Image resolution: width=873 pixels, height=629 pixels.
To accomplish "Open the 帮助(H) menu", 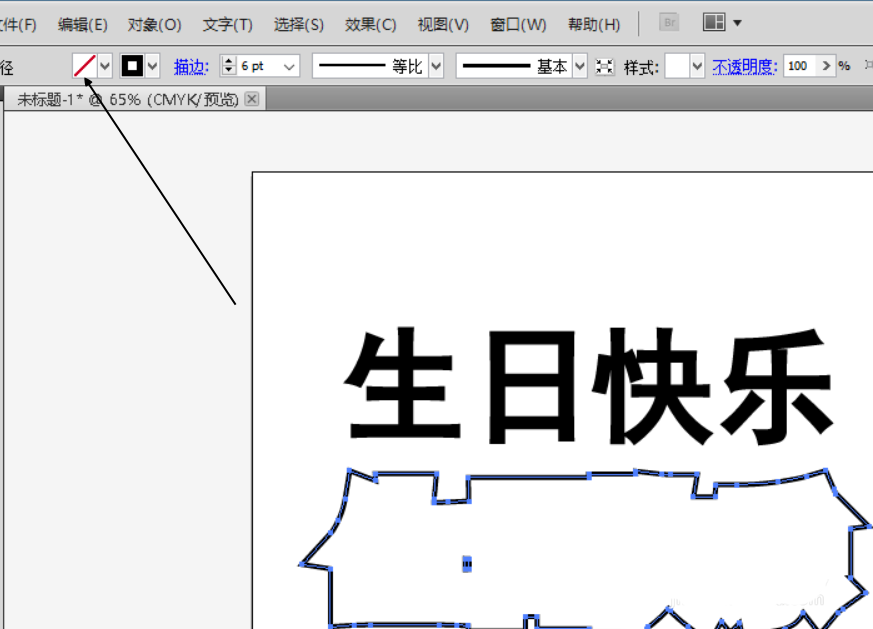I will 594,24.
